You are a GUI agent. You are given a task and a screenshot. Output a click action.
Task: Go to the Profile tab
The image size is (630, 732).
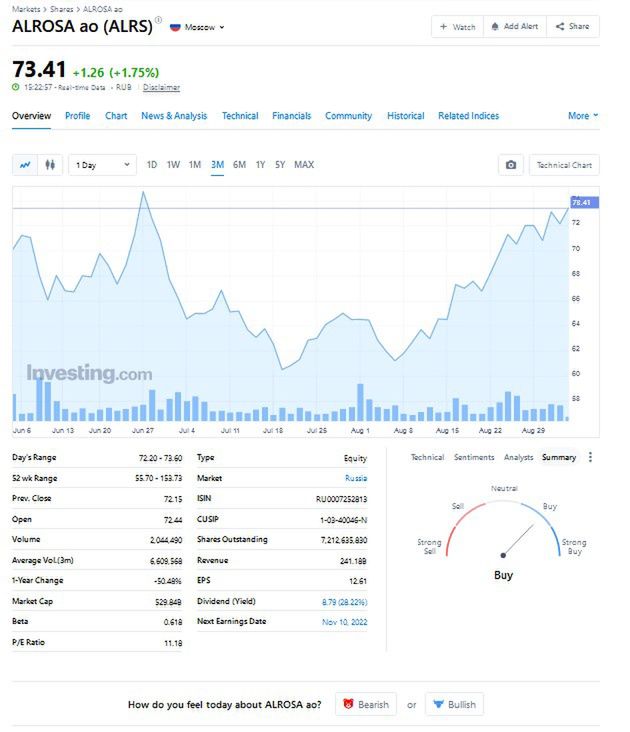[77, 116]
